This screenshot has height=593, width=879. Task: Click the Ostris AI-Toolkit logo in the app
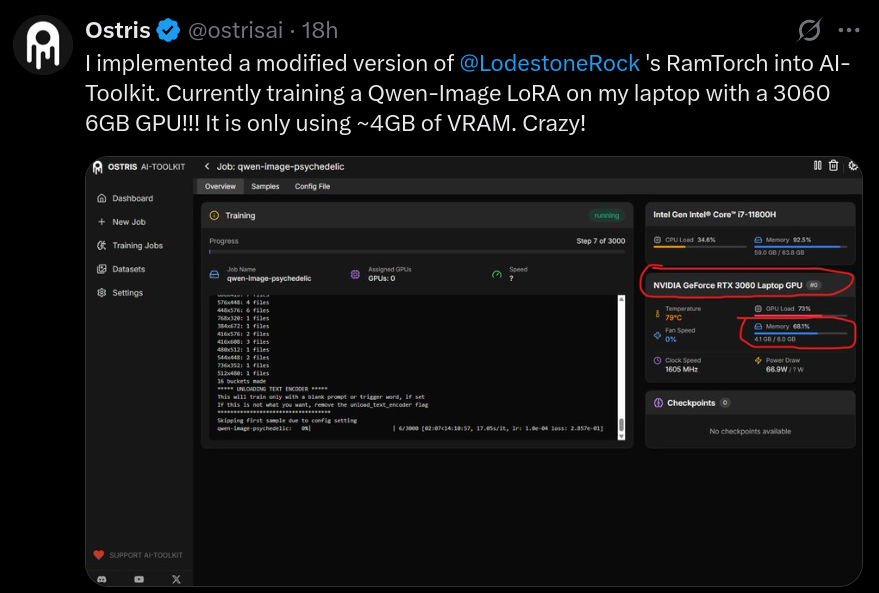pyautogui.click(x=98, y=167)
